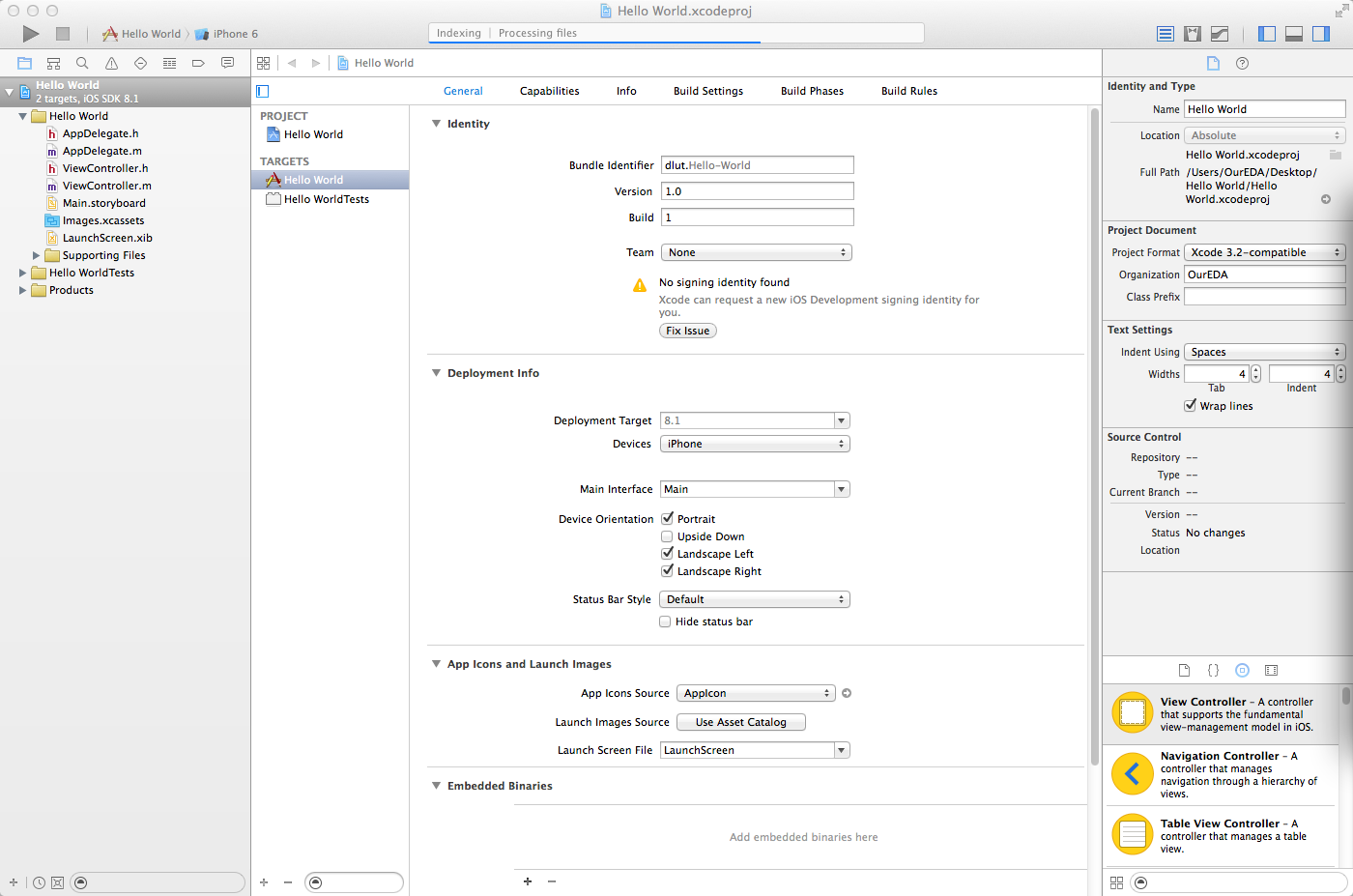
Task: Switch to the Build Rules tab
Action: point(909,91)
